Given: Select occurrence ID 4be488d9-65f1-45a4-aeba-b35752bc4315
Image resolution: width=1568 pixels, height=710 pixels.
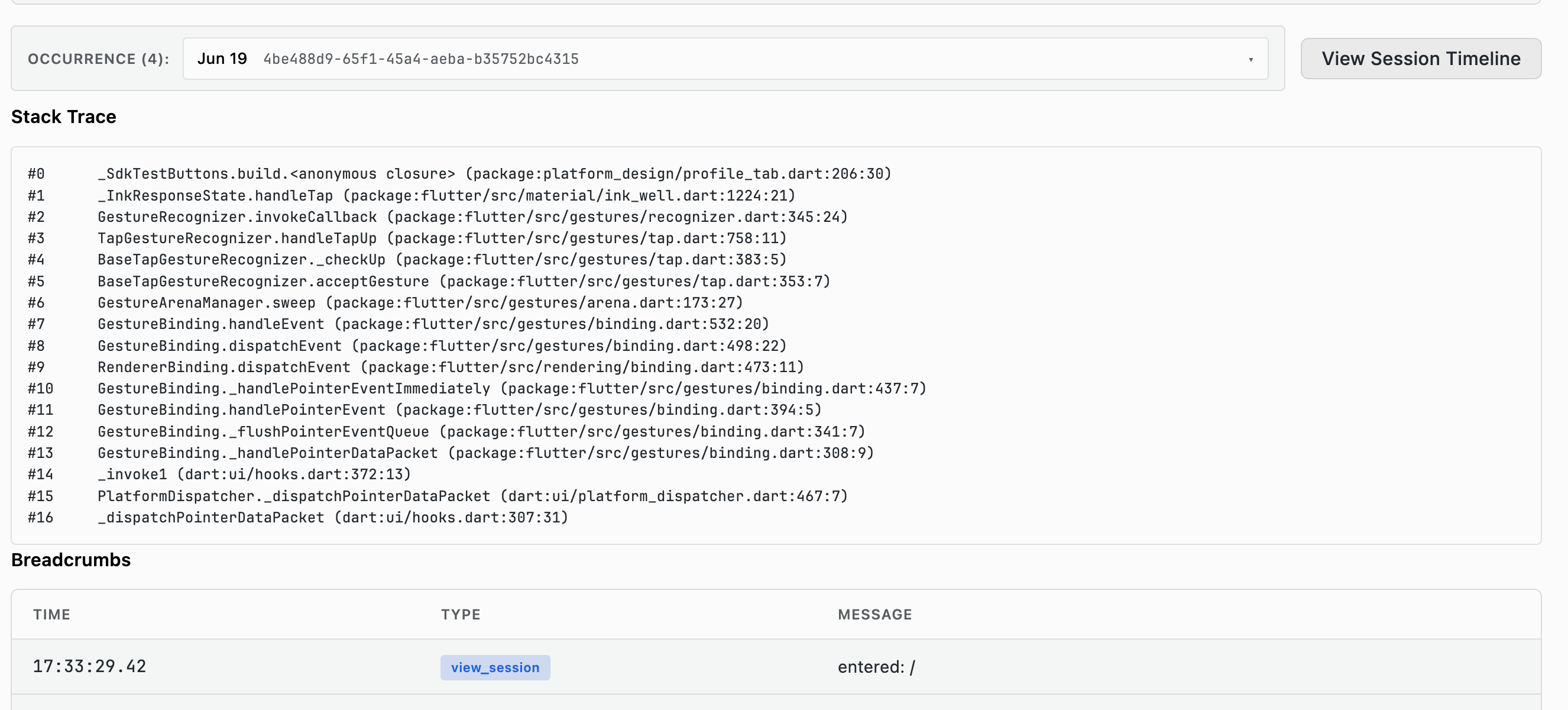Looking at the screenshot, I should [420, 59].
